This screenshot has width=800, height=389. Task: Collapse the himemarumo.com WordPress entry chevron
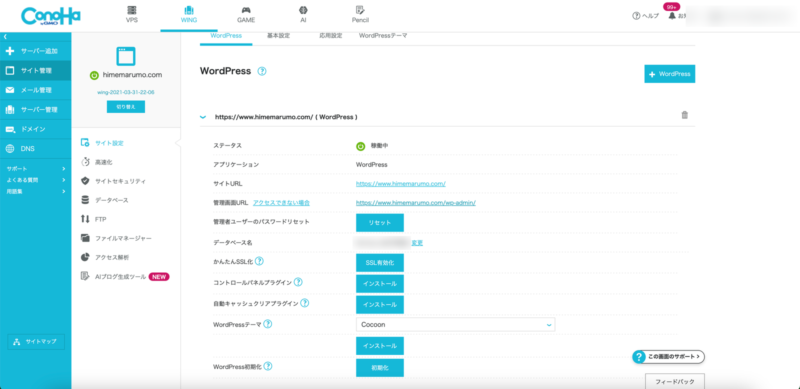click(203, 117)
